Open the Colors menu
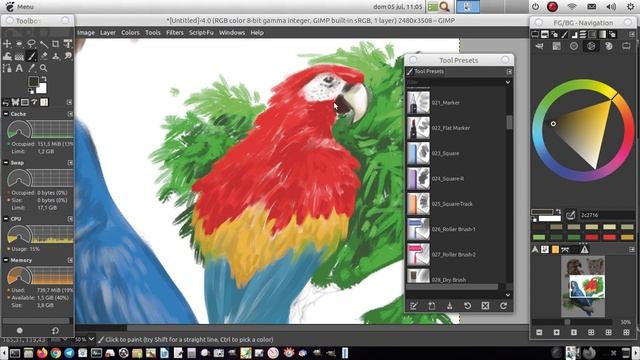Screen dimensions: 640x360 coord(130,33)
